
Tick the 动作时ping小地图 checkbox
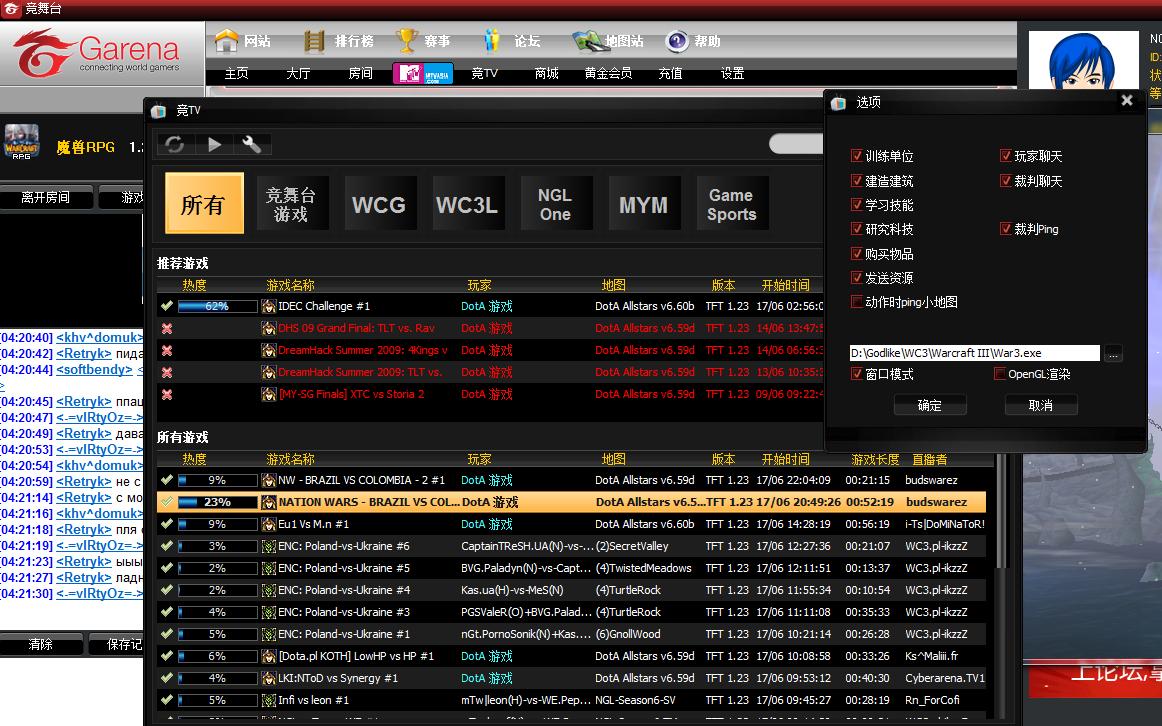coord(856,302)
